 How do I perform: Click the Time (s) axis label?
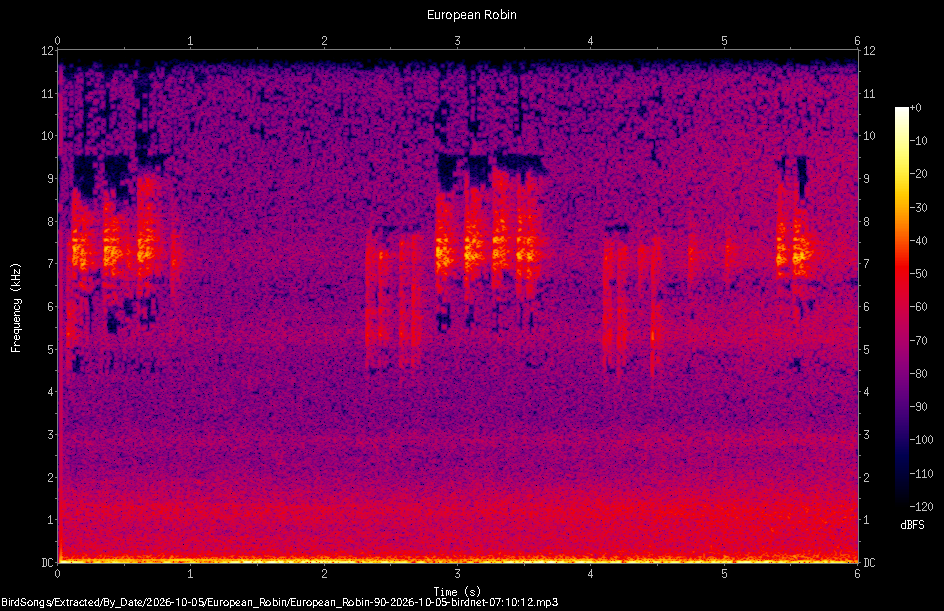(457, 592)
